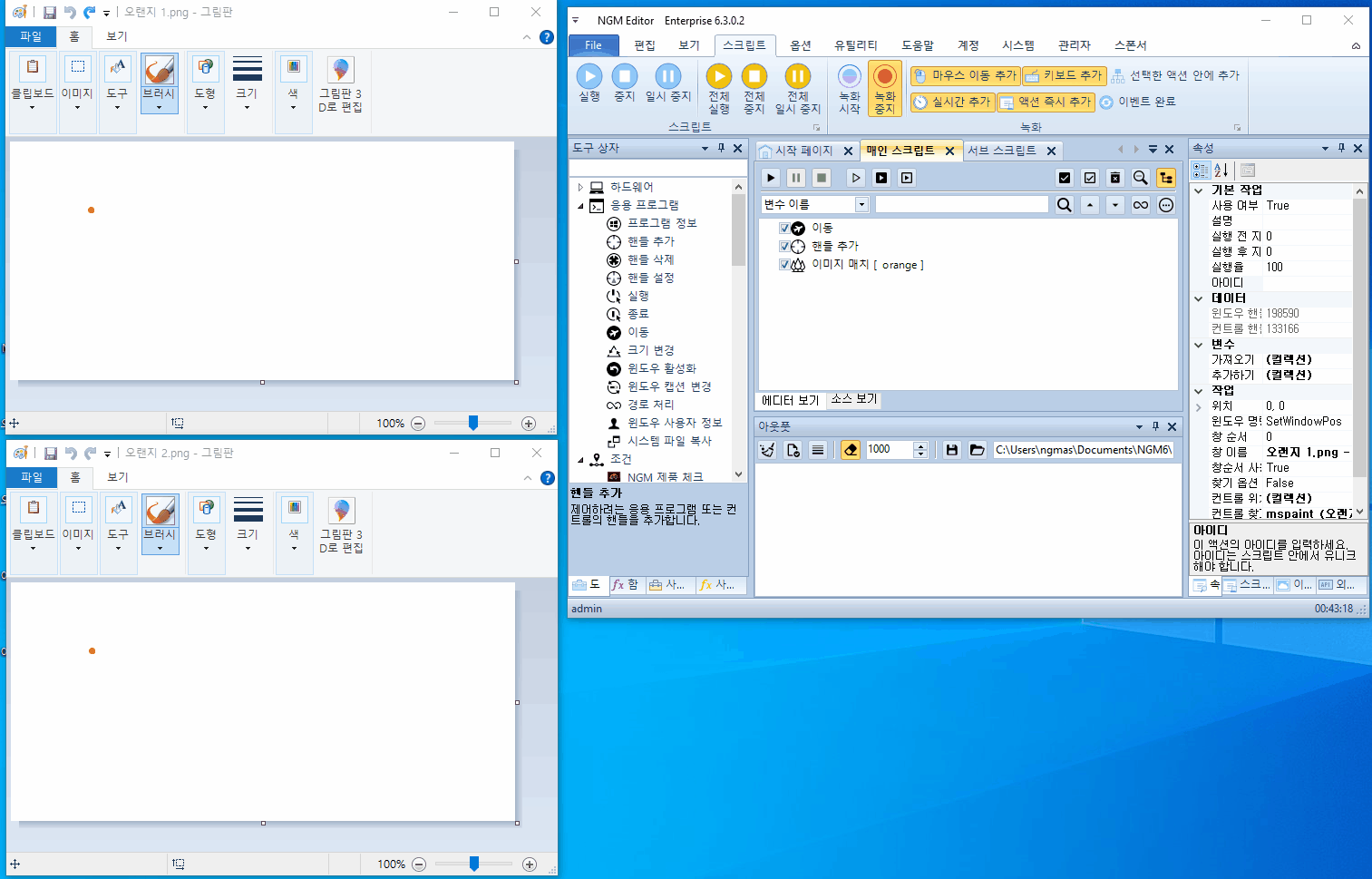1372x879 pixels.
Task: Open the File menu in NGM Editor
Action: pyautogui.click(x=593, y=45)
